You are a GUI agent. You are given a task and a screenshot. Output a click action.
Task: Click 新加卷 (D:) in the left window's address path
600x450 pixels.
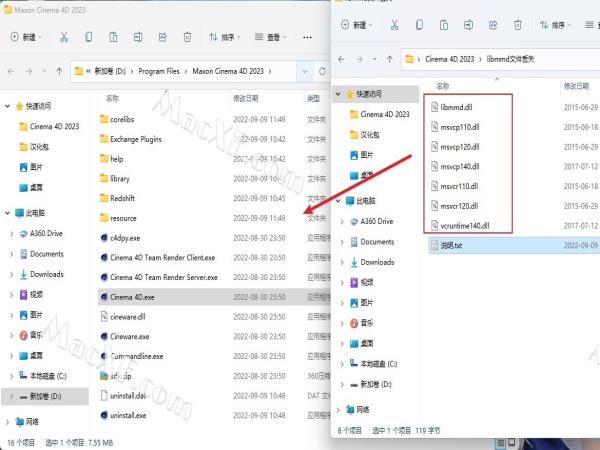pyautogui.click(x=110, y=71)
